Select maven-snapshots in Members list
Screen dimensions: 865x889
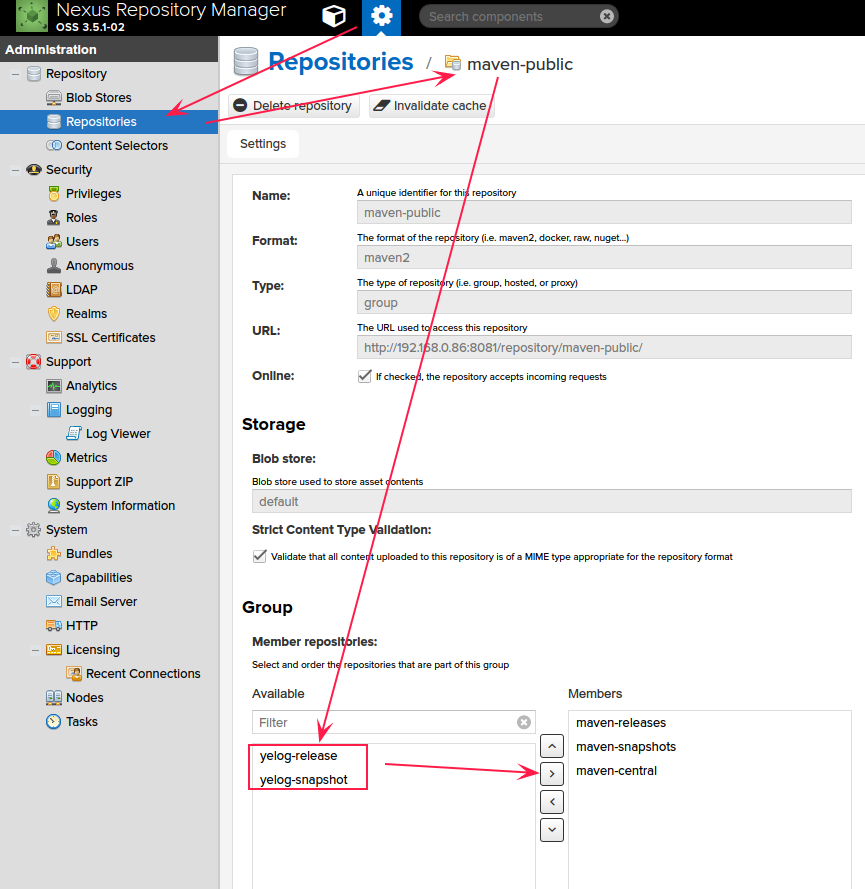pos(626,747)
